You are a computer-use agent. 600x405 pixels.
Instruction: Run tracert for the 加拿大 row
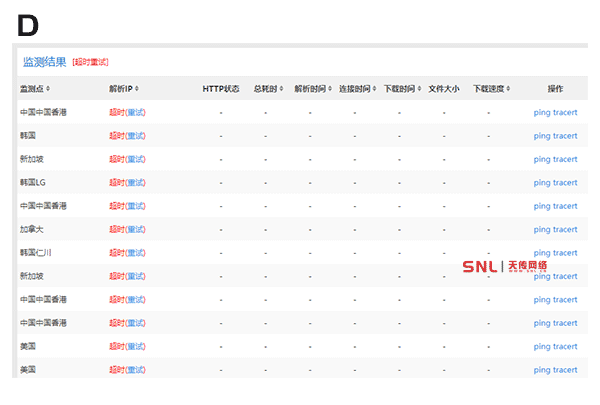(x=565, y=229)
